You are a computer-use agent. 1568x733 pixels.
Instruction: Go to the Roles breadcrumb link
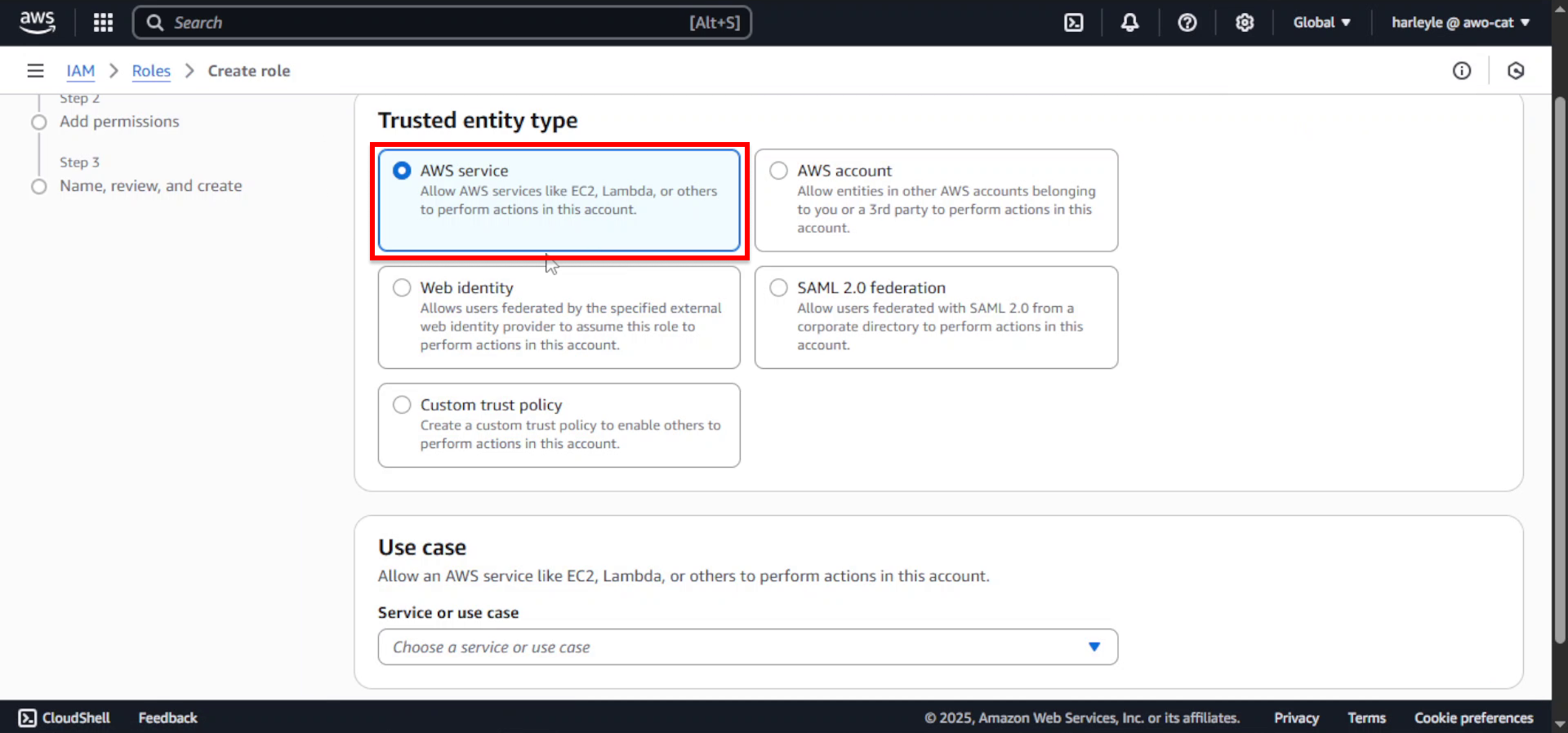[151, 71]
